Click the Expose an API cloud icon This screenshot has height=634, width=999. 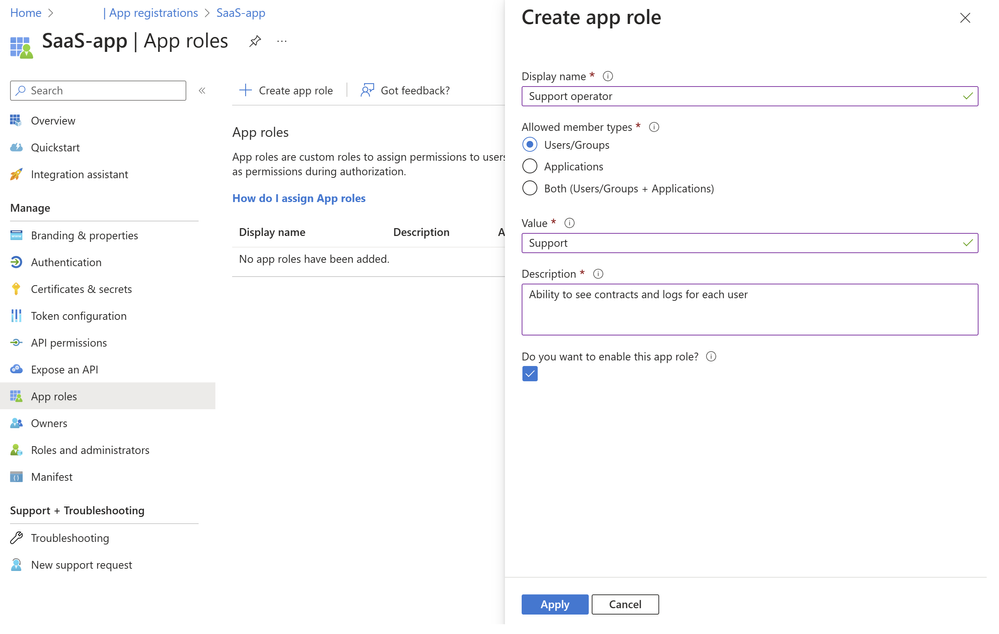coord(16,369)
